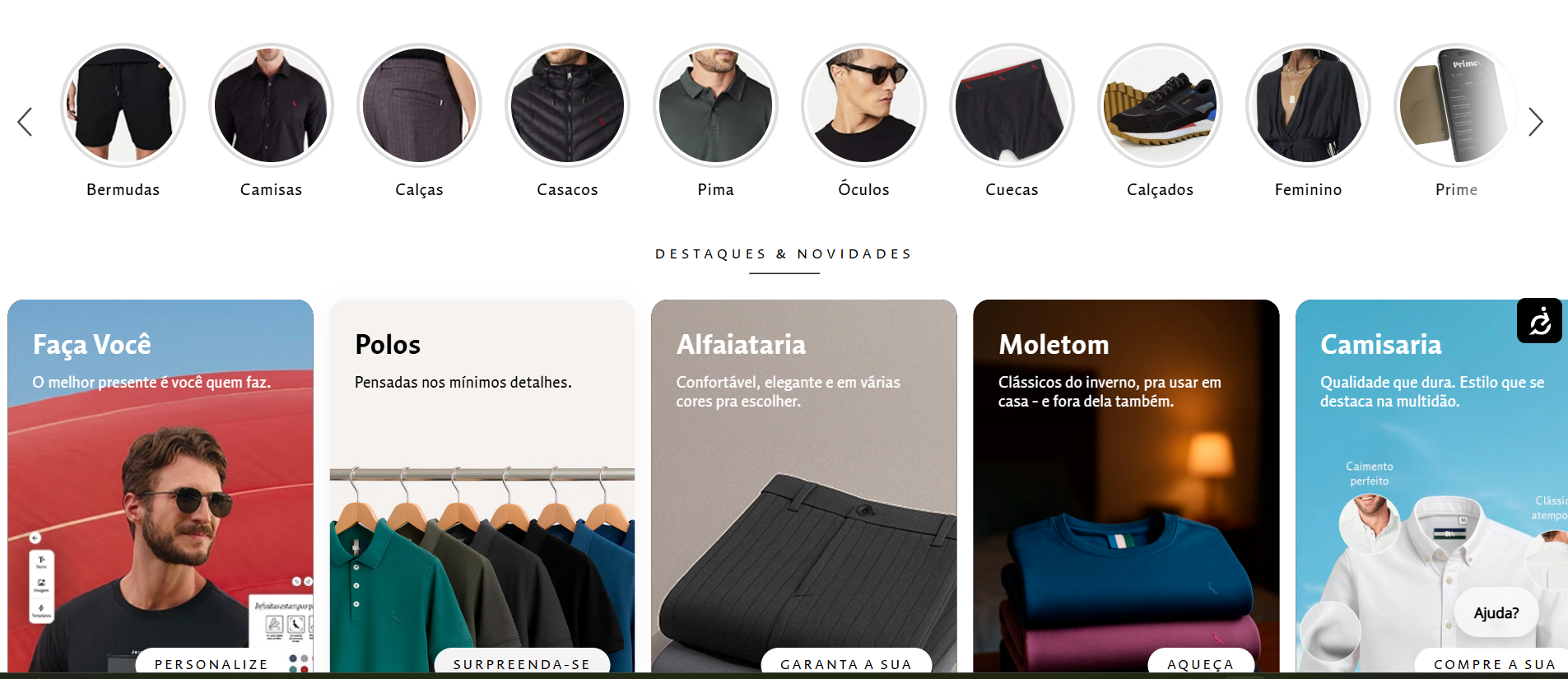Click the accessibility sign-language icon

coord(1539,321)
